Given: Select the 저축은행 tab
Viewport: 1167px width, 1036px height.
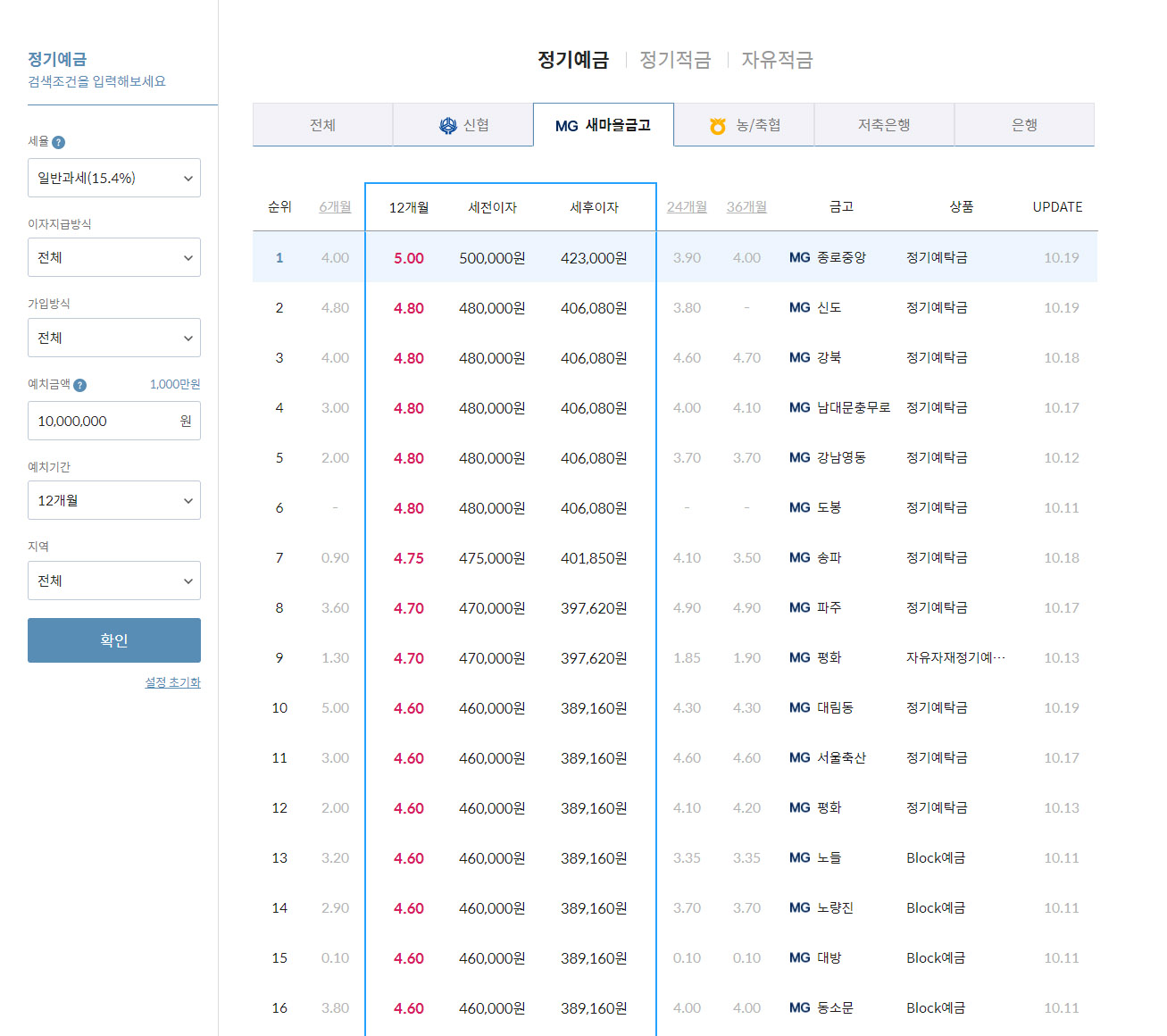Looking at the screenshot, I should 882,125.
